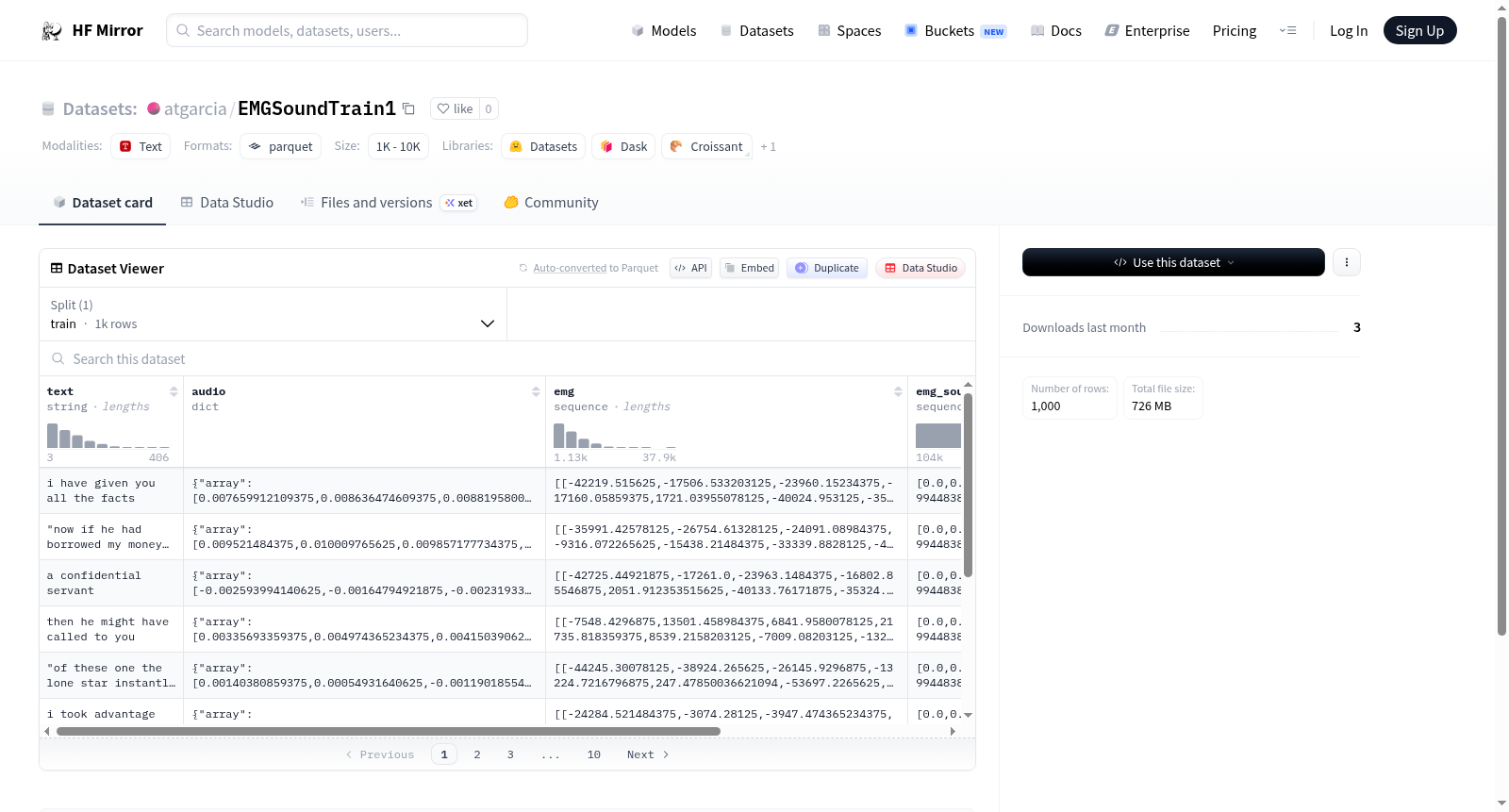The width and height of the screenshot is (1509, 812).
Task: Sort the audio column
Action: [x=536, y=391]
